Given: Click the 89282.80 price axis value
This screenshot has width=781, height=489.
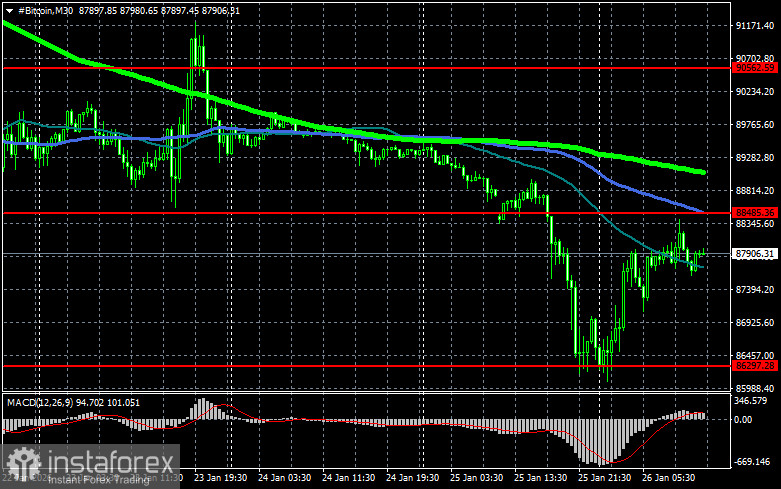Looking at the screenshot, I should 755,157.
